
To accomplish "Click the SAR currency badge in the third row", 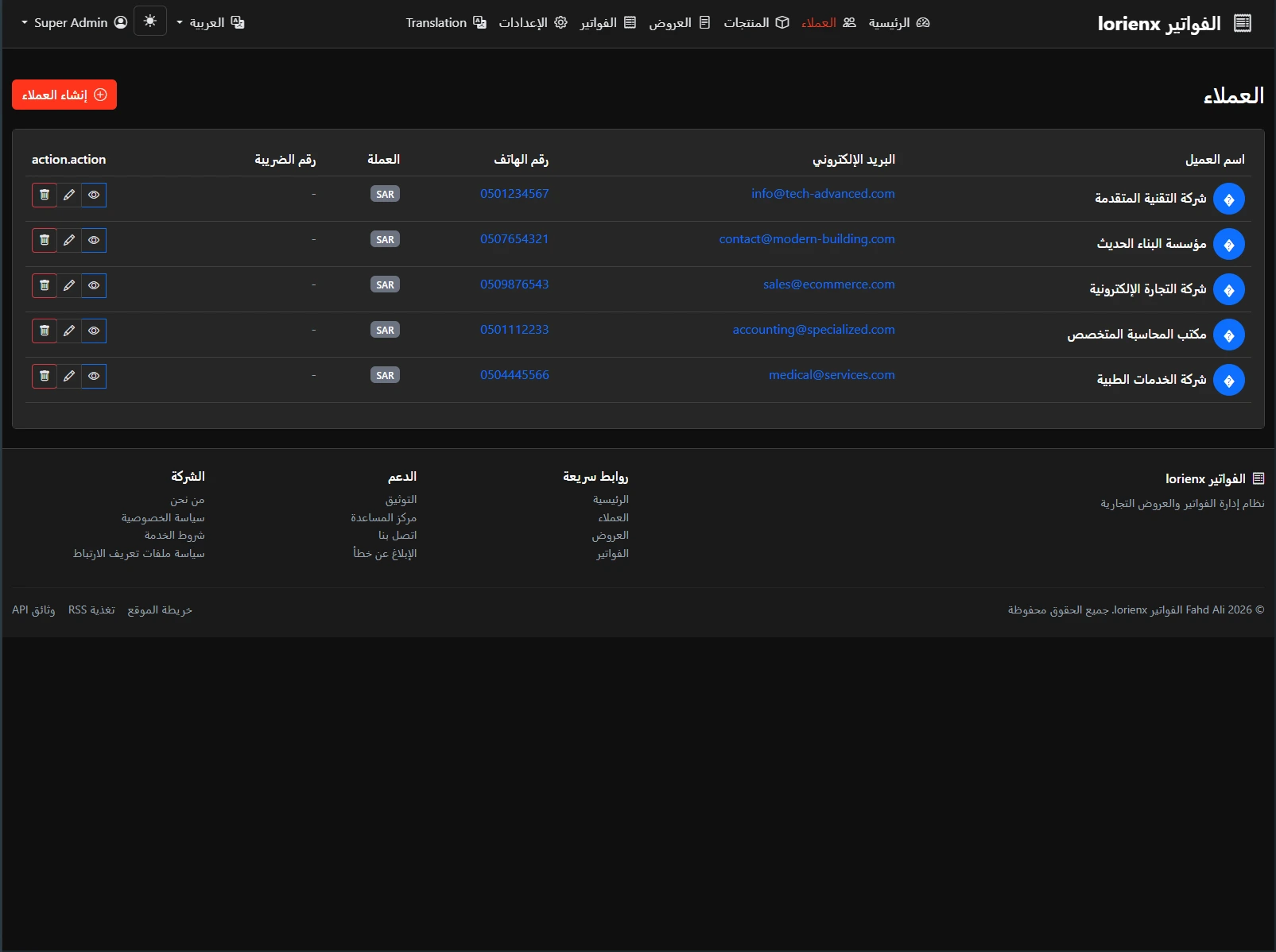I will pyautogui.click(x=385, y=284).
